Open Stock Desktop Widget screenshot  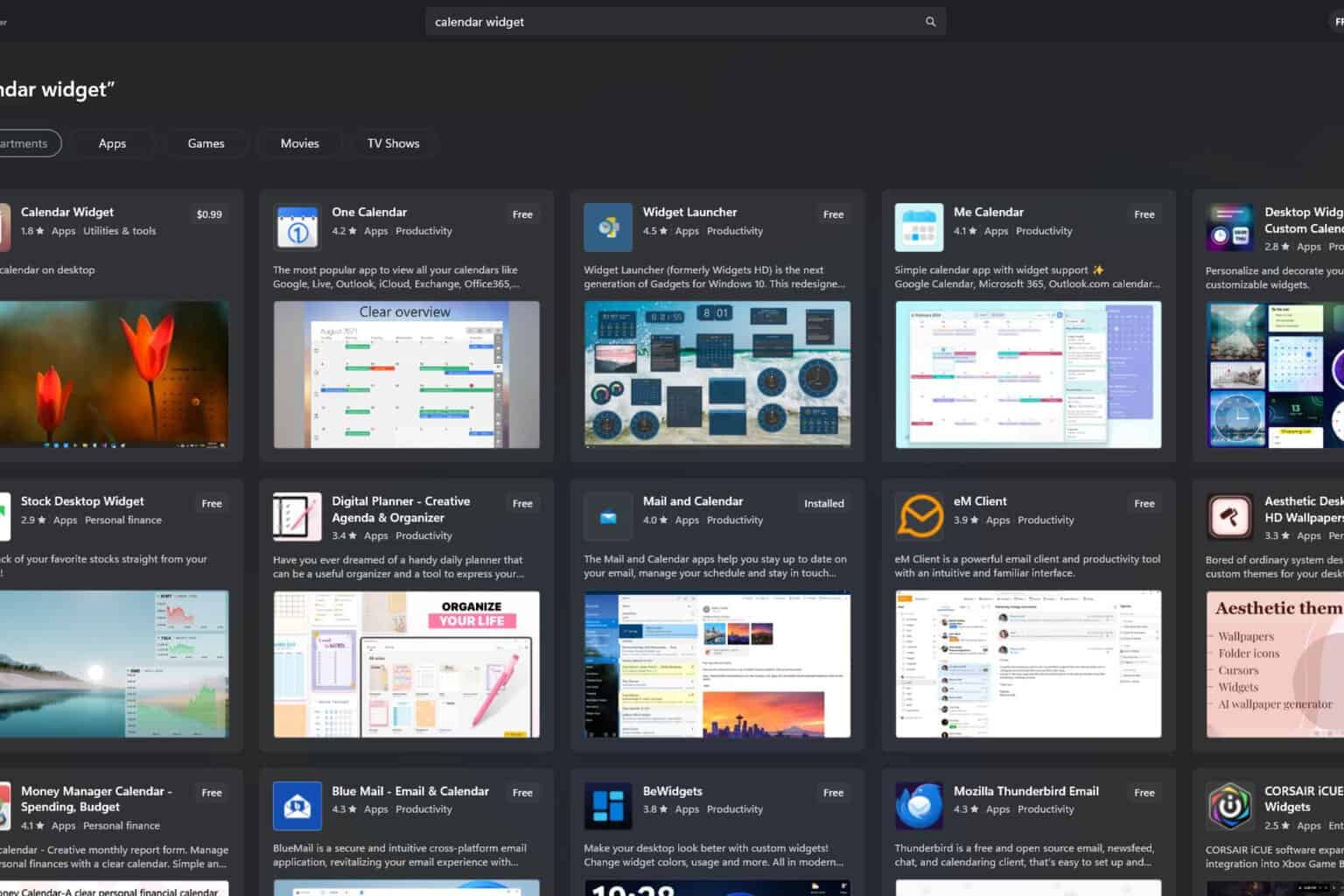tap(114, 664)
